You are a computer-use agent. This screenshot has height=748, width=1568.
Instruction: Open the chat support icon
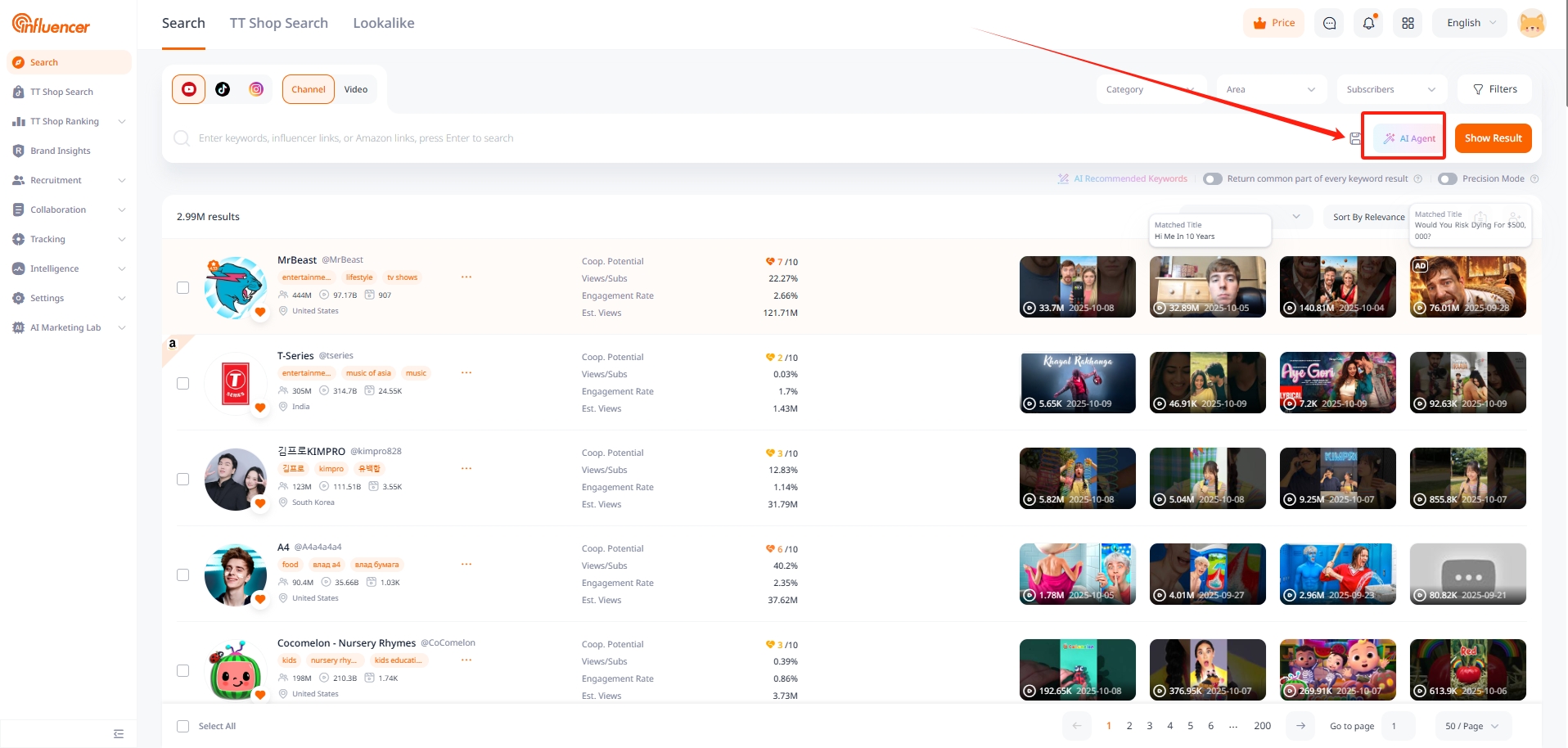coord(1329,23)
